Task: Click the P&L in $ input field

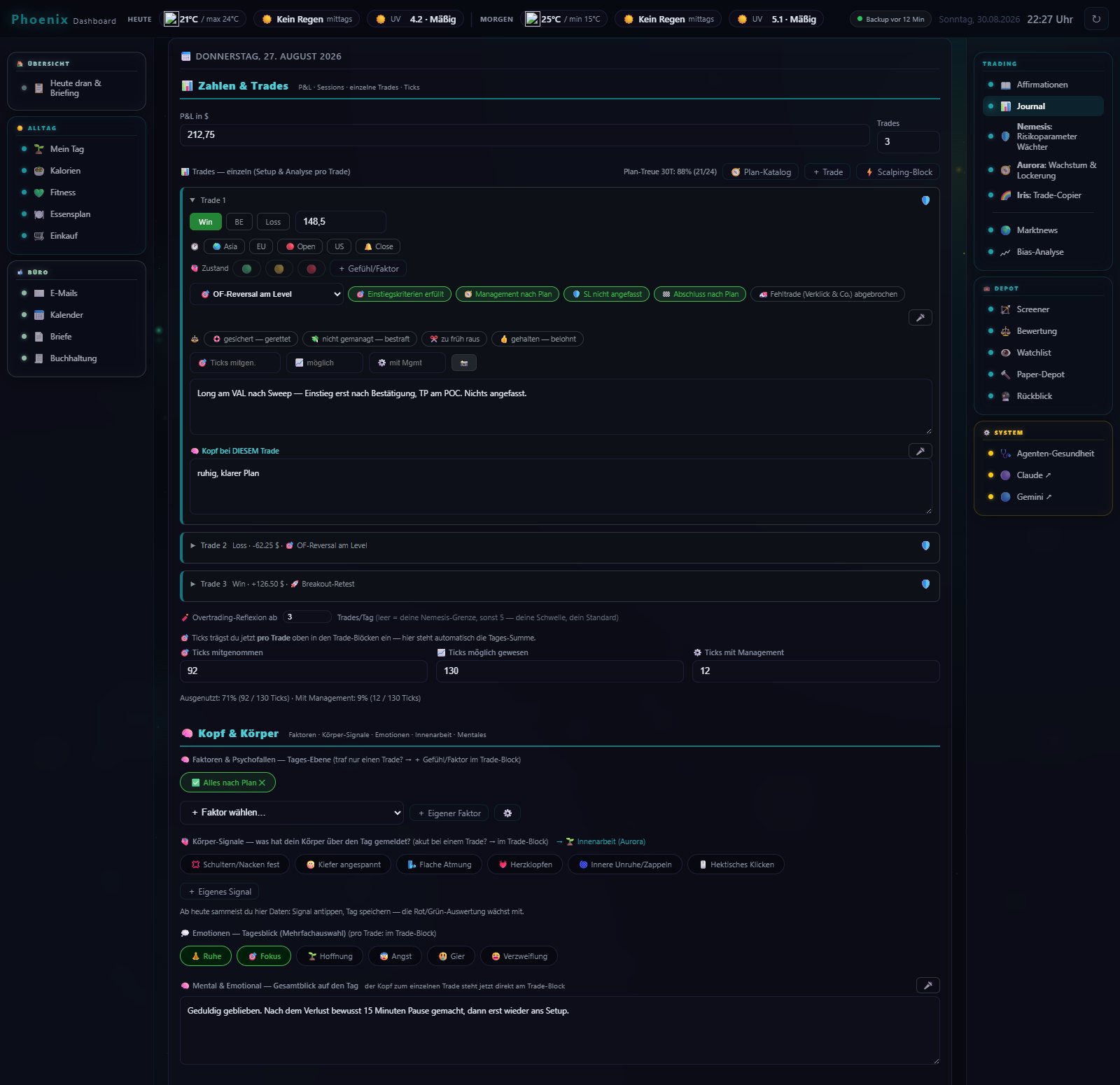Action: pos(524,135)
